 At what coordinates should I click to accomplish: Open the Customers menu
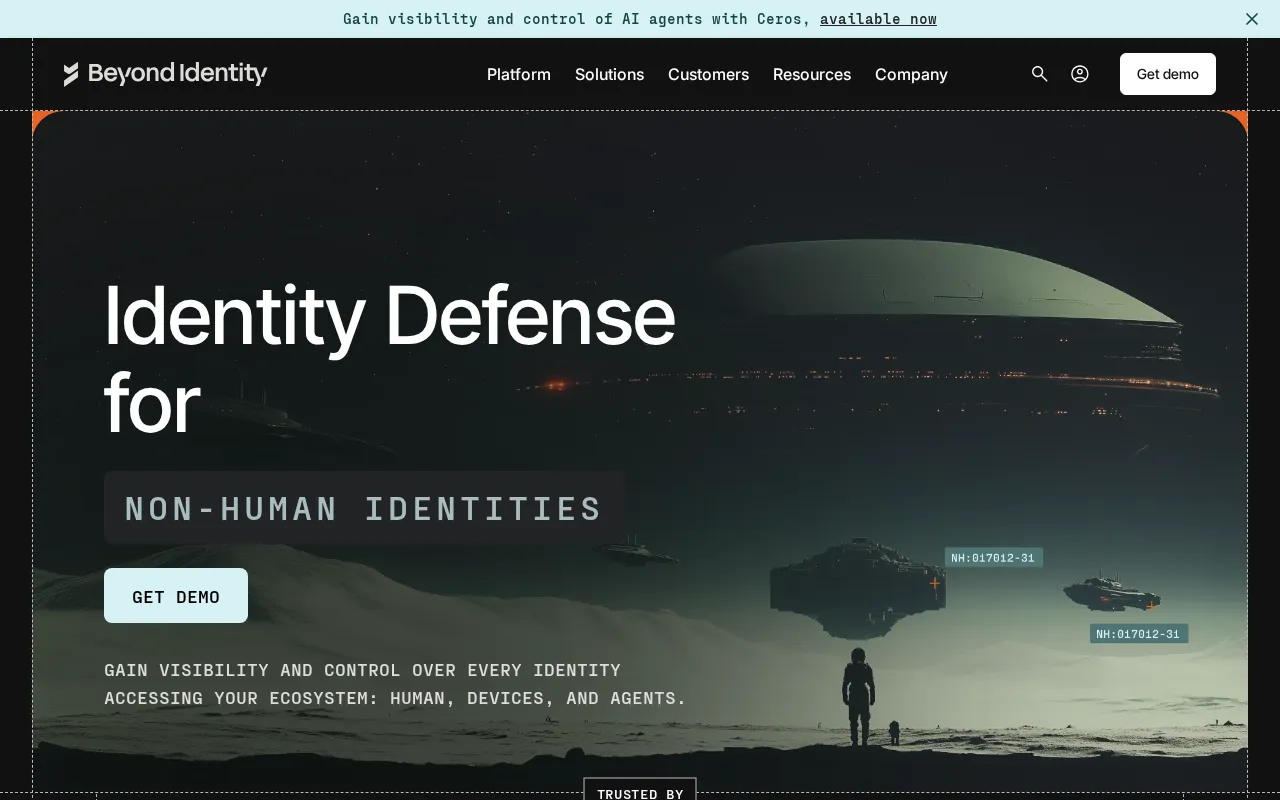(708, 74)
